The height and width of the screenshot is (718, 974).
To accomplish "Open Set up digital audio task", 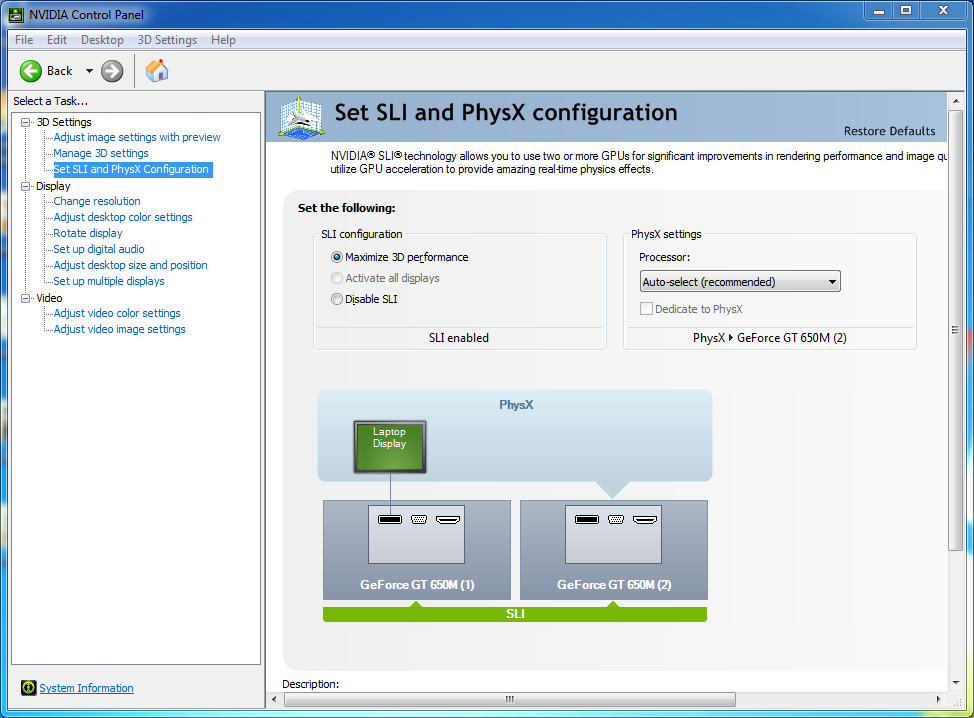I will click(x=99, y=249).
